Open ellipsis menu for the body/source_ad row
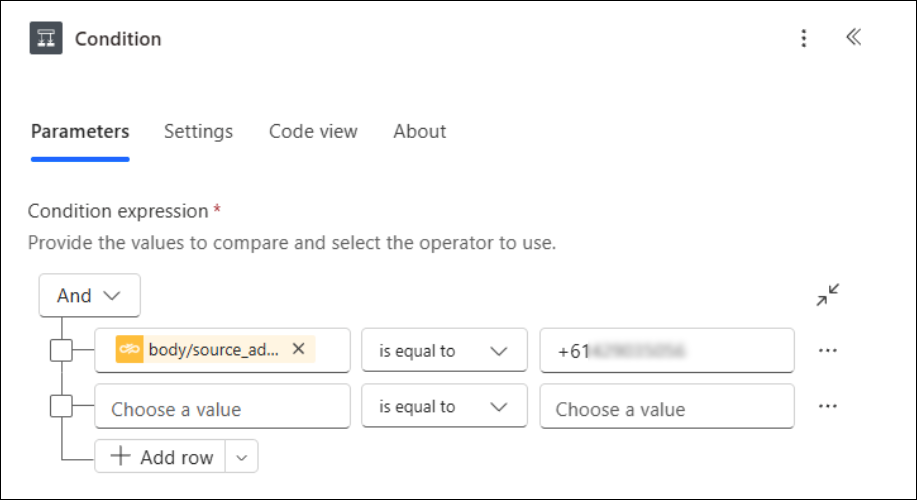 [x=828, y=350]
